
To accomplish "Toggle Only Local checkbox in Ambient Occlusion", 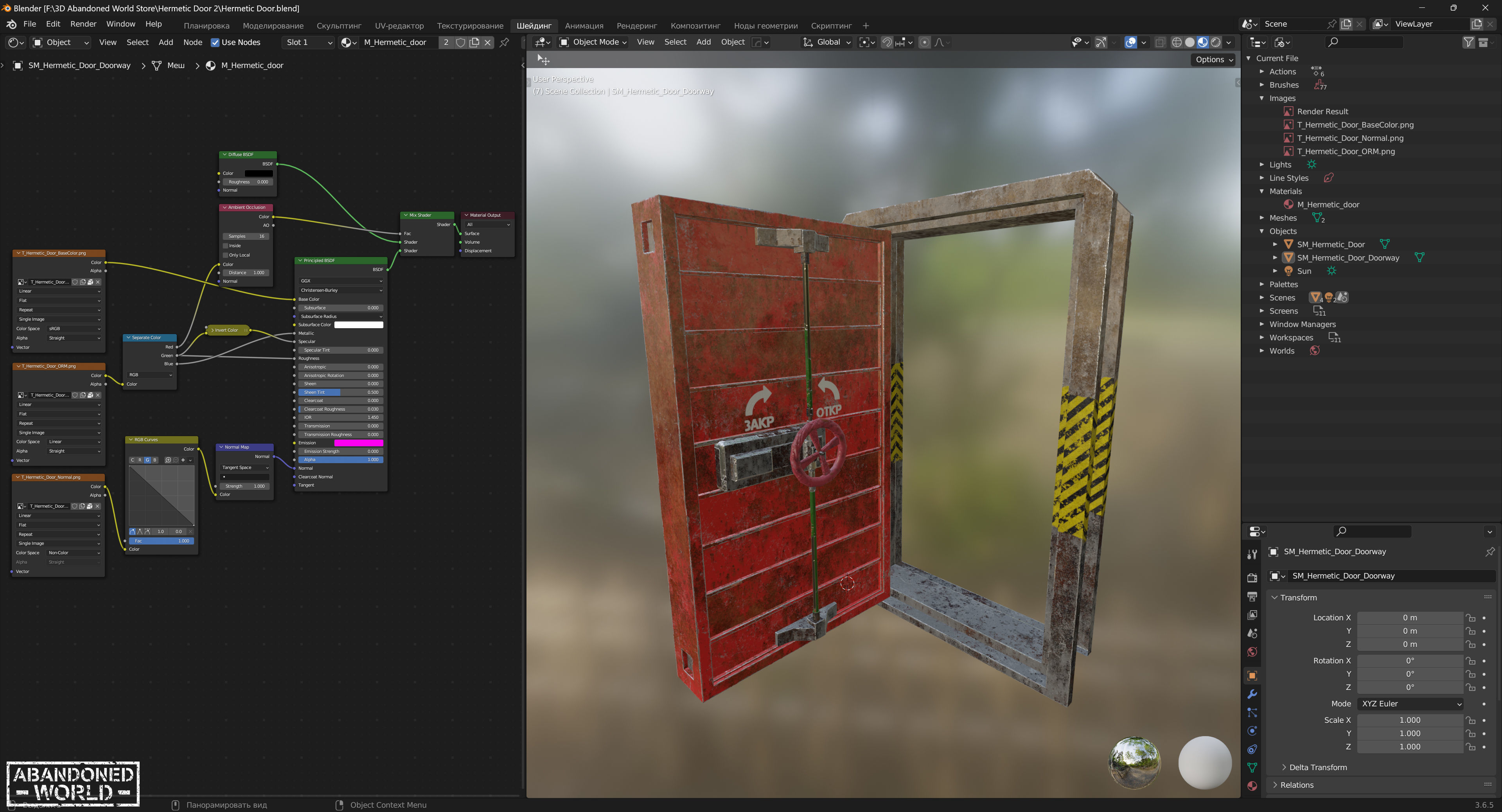I will 226,255.
